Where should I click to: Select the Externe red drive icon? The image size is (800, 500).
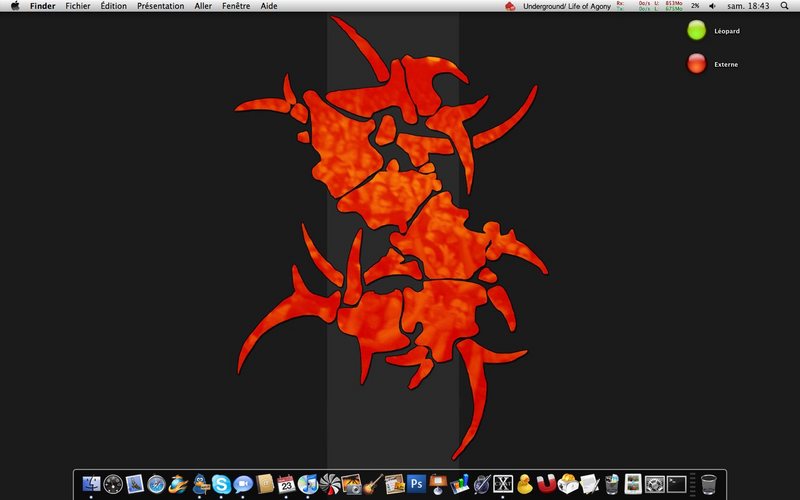click(x=696, y=64)
